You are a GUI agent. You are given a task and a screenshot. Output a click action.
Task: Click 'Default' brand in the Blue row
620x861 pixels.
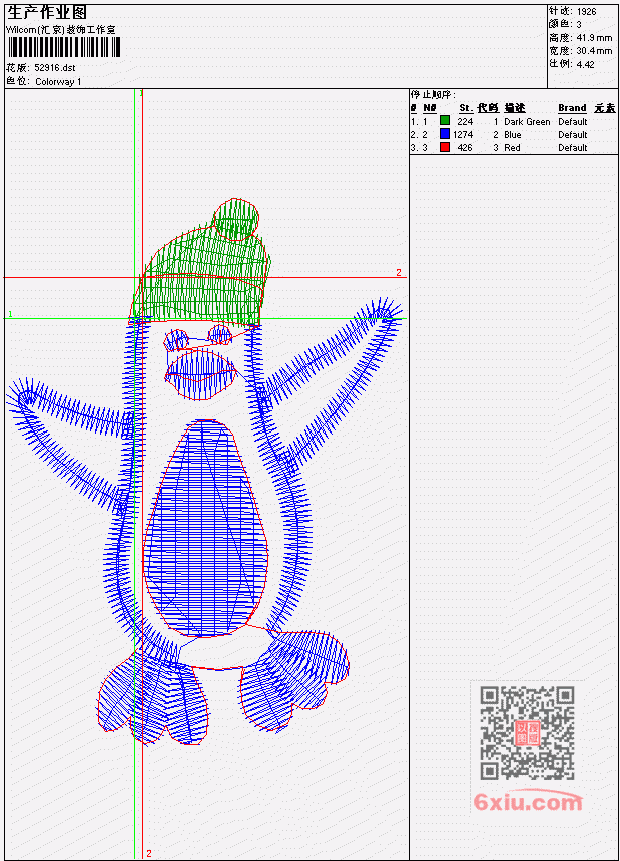point(573,135)
